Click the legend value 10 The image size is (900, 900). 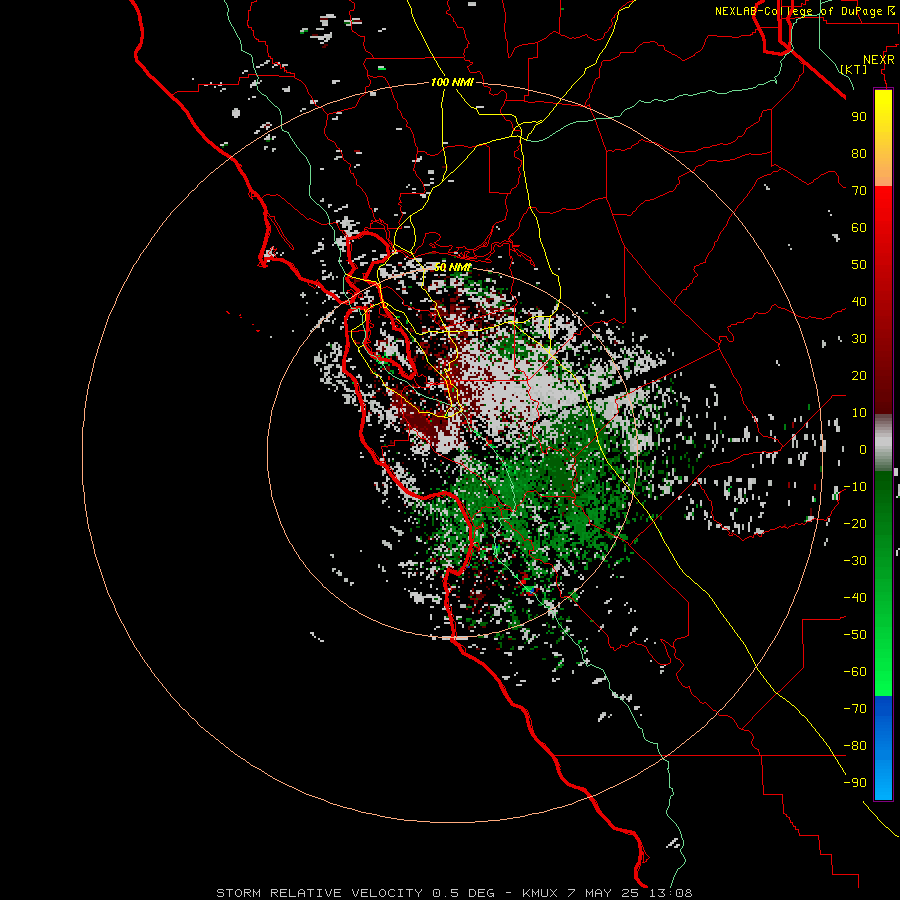point(859,413)
